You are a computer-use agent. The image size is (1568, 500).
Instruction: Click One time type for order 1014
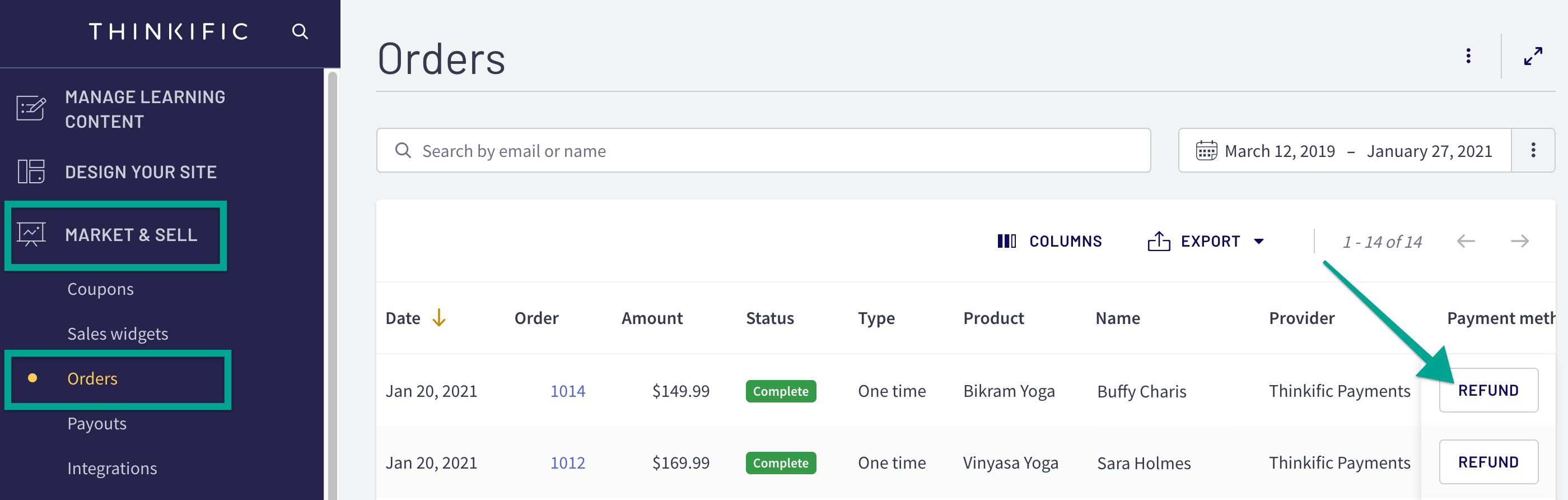[892, 391]
